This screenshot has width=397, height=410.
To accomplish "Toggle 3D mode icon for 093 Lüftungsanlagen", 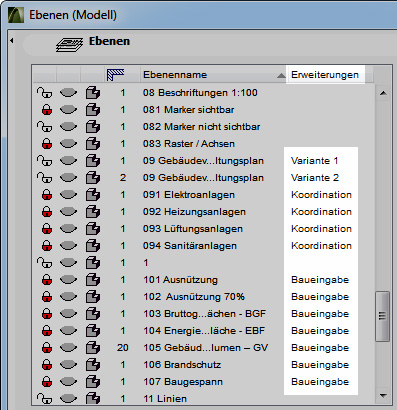I will 93,229.
